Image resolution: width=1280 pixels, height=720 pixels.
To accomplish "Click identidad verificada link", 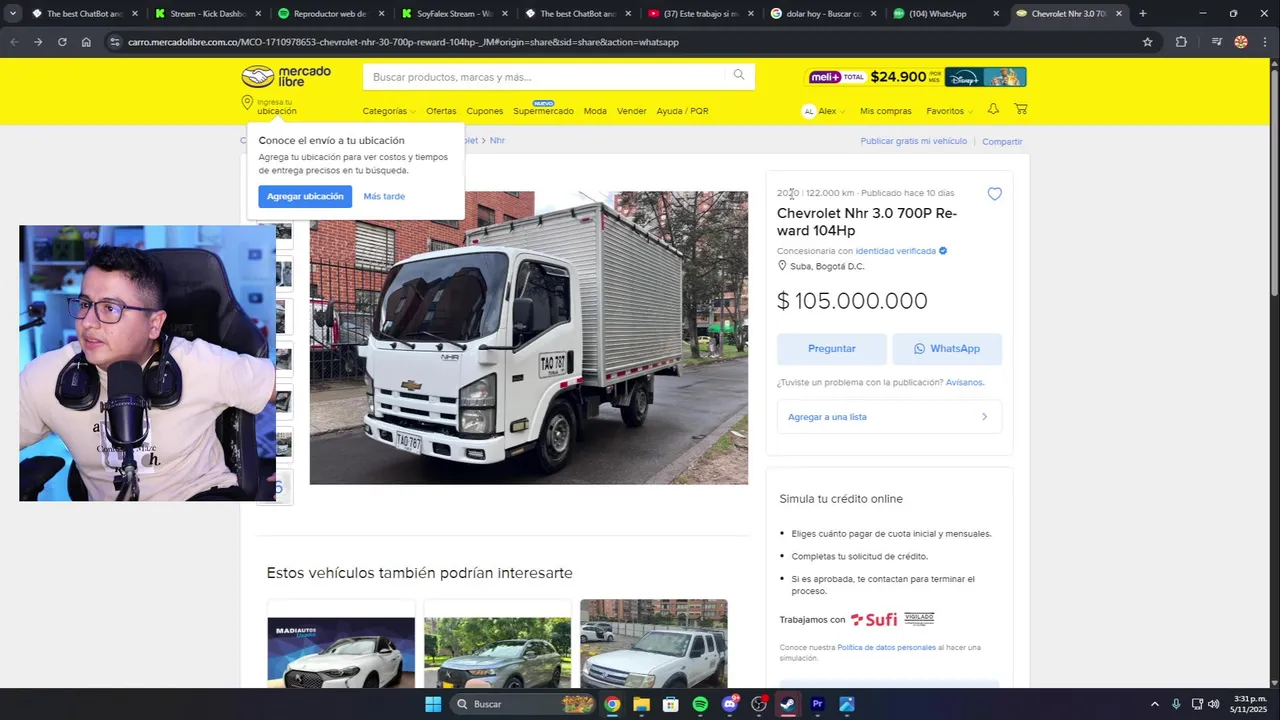I will (895, 251).
